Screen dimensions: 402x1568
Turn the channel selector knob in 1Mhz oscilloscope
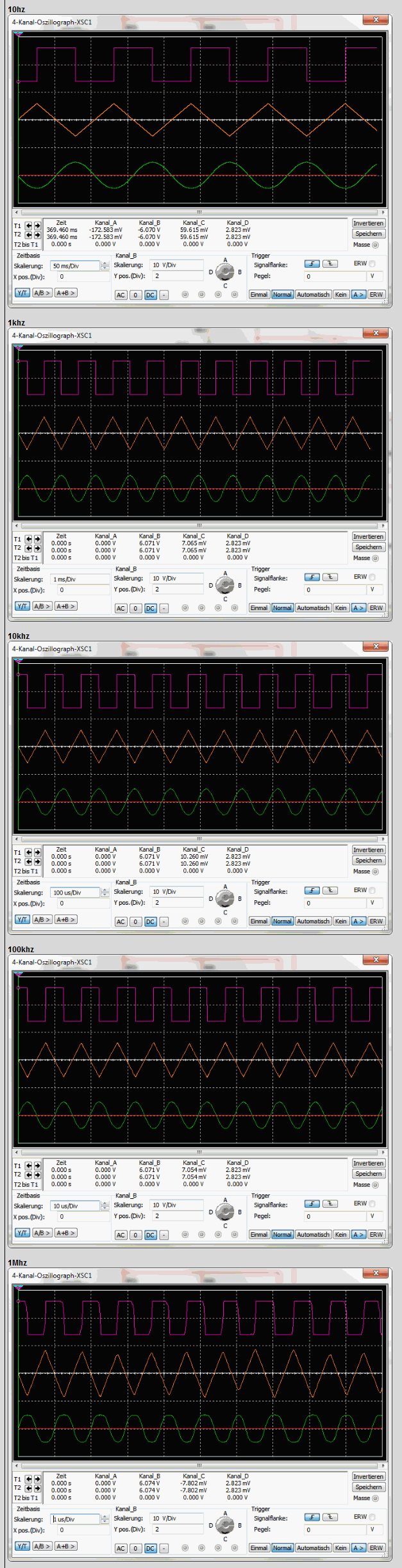pos(225,1525)
